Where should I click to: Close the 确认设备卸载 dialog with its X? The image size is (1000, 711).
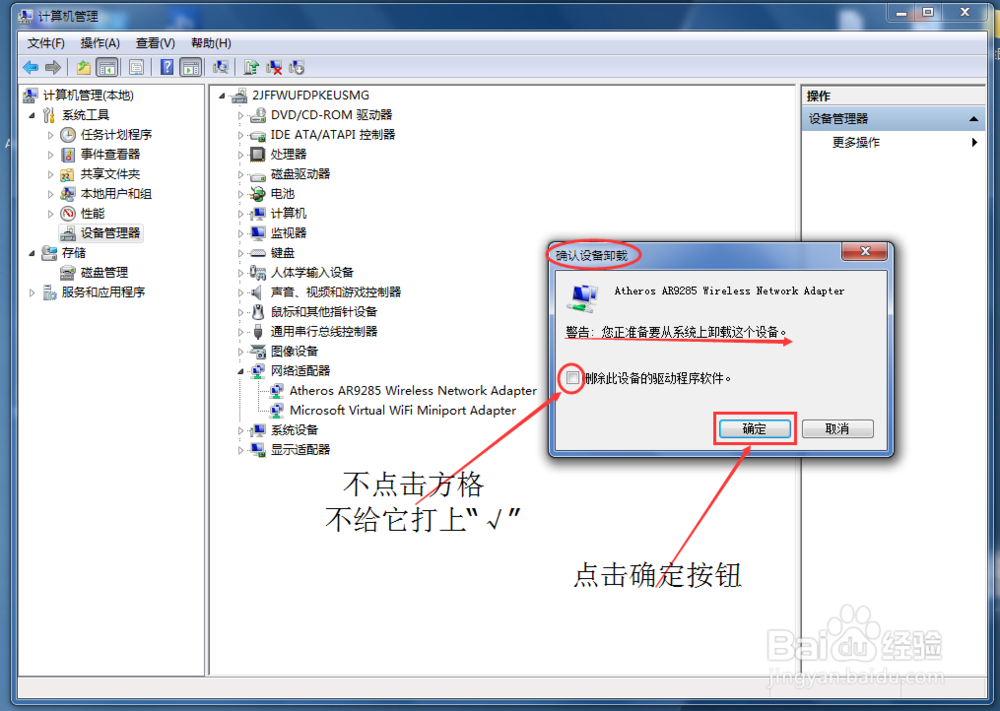click(865, 251)
